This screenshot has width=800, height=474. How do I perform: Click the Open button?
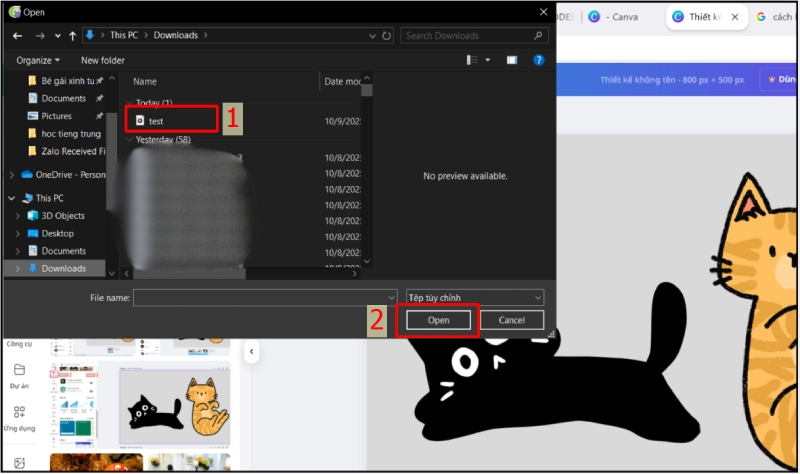click(438, 320)
